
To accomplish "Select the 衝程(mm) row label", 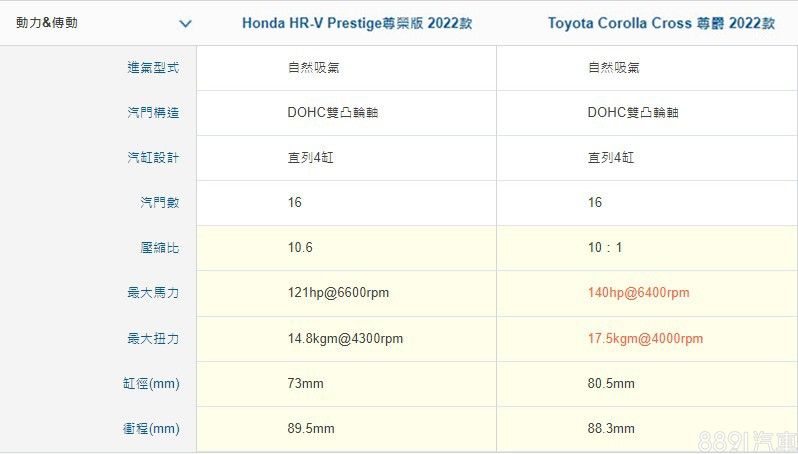I will tap(151, 429).
